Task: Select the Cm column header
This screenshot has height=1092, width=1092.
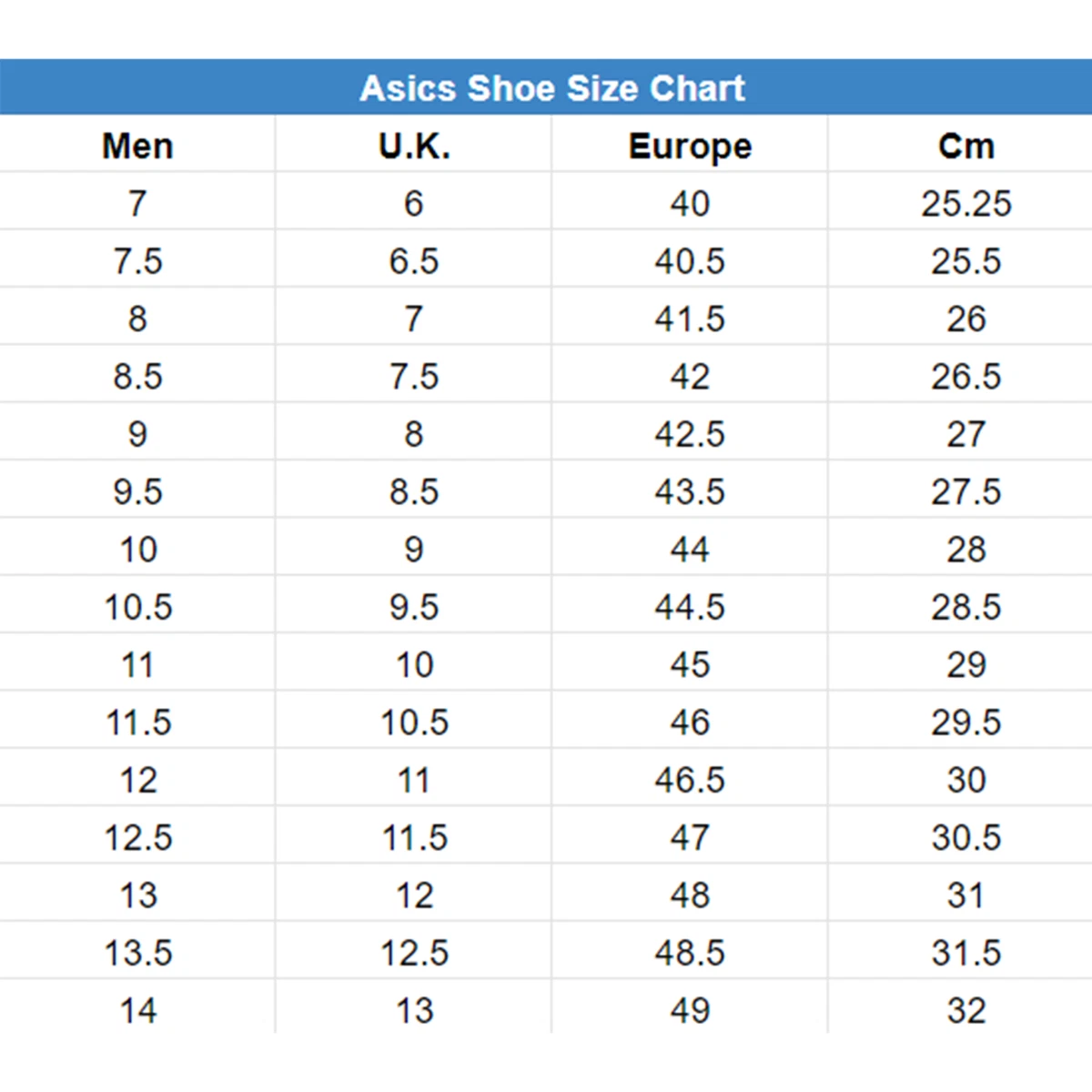Action: (x=966, y=146)
